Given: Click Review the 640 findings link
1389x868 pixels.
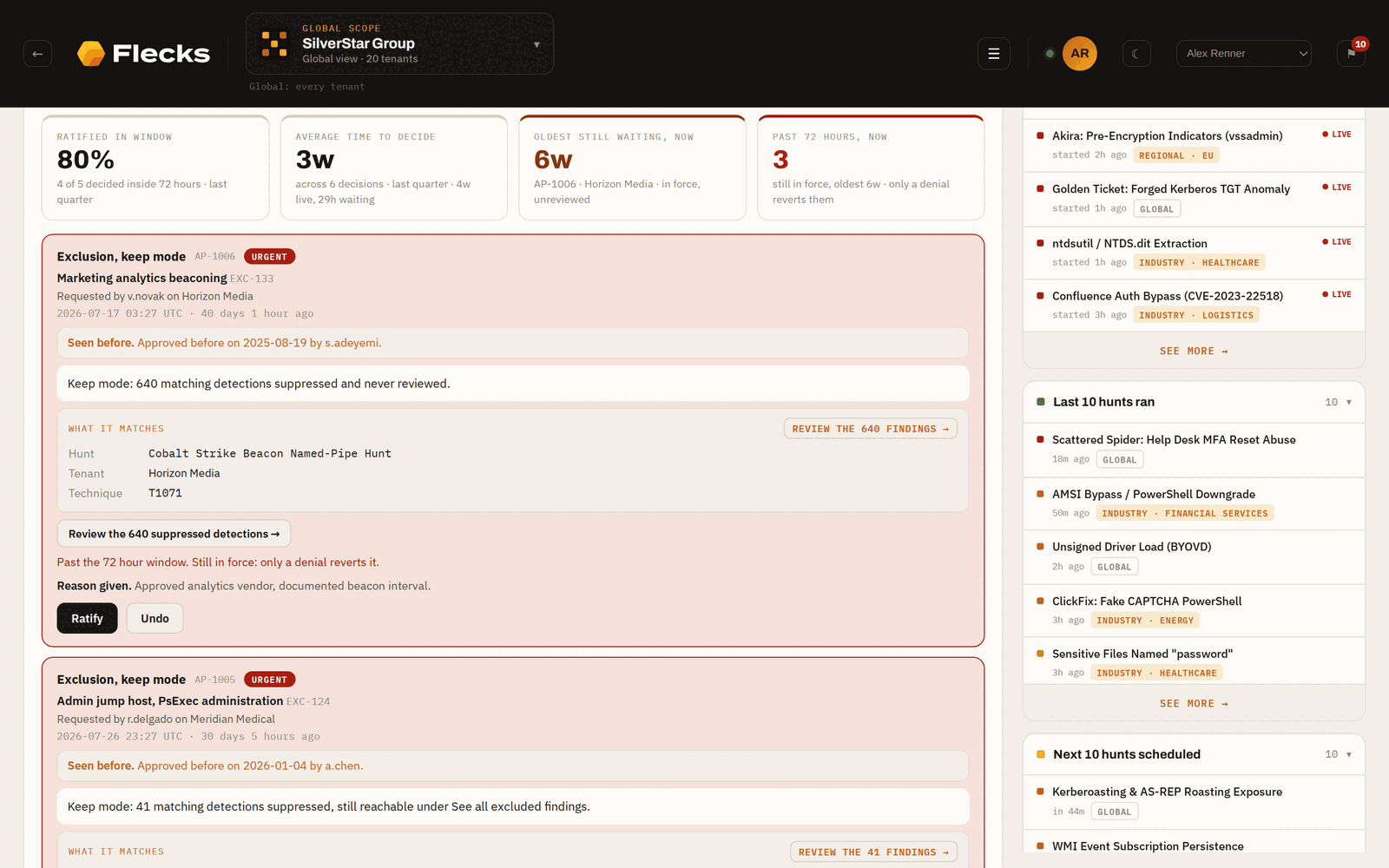Looking at the screenshot, I should tap(870, 429).
